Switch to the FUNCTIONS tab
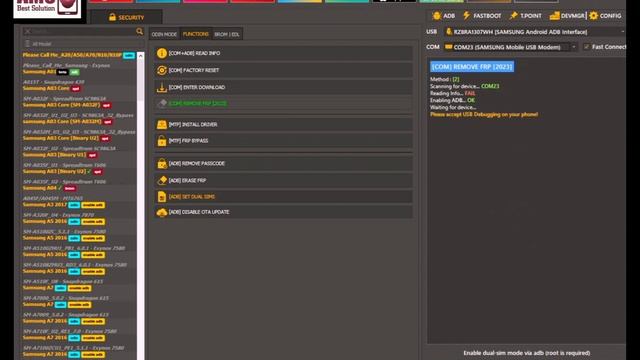 [x=196, y=34]
